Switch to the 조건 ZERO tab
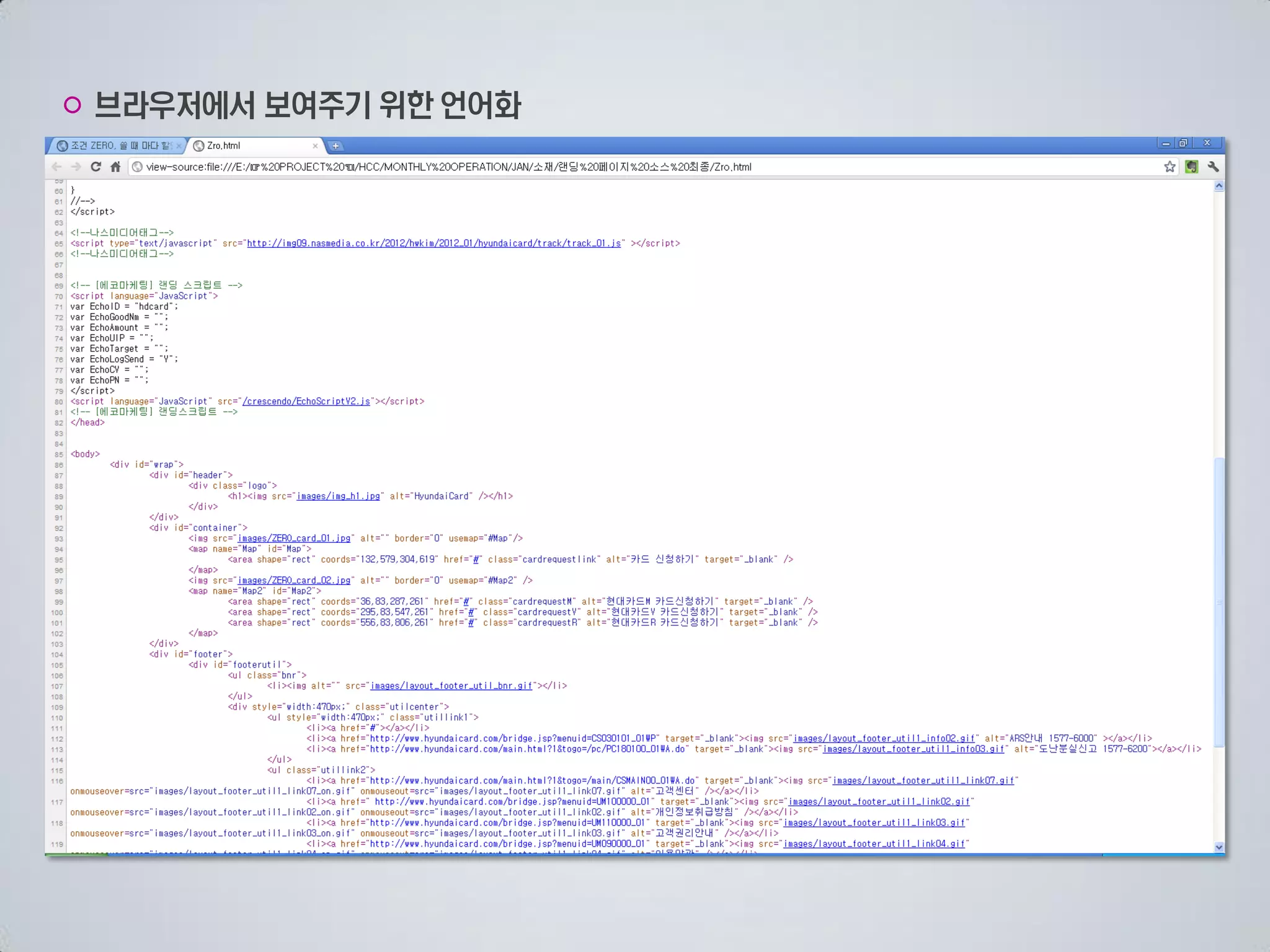Screen dimensions: 1270x952 pyautogui.click(x=118, y=146)
